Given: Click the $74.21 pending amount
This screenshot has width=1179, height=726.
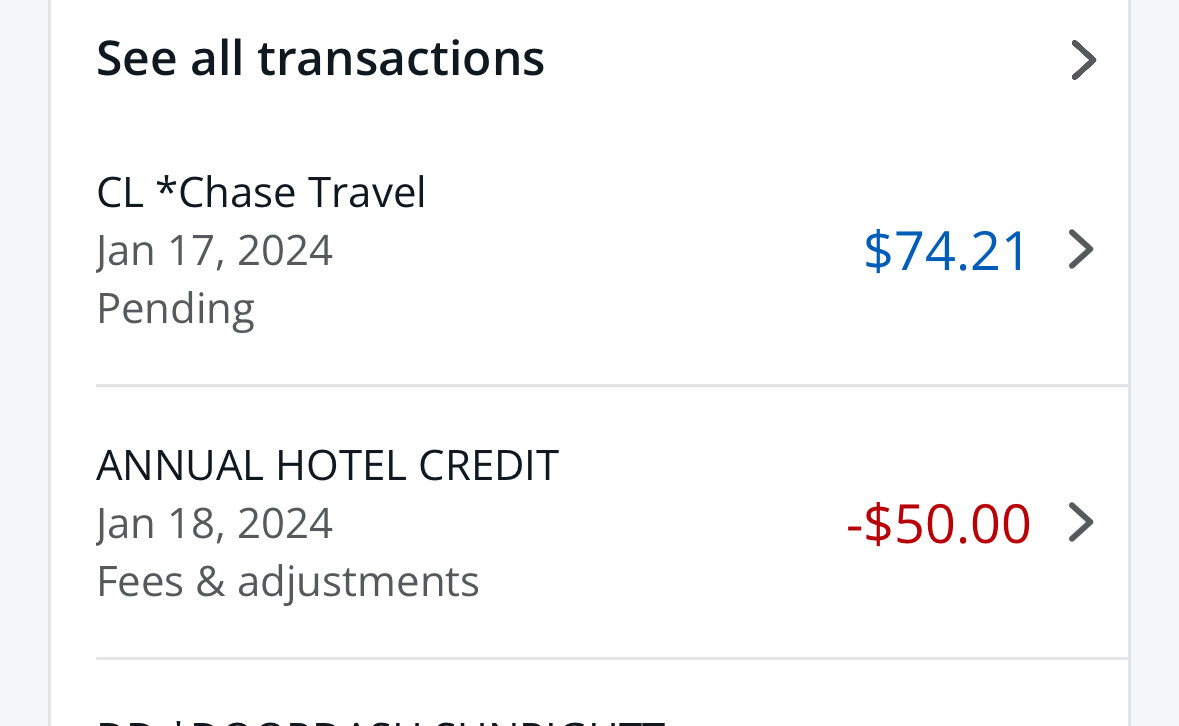Looking at the screenshot, I should pos(945,250).
